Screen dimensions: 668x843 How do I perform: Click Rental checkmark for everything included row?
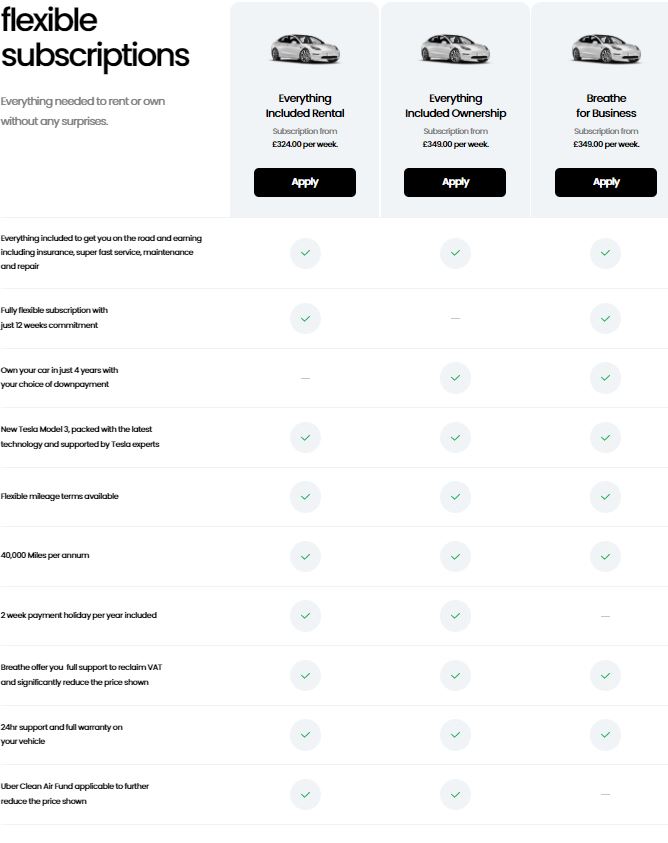[305, 253]
